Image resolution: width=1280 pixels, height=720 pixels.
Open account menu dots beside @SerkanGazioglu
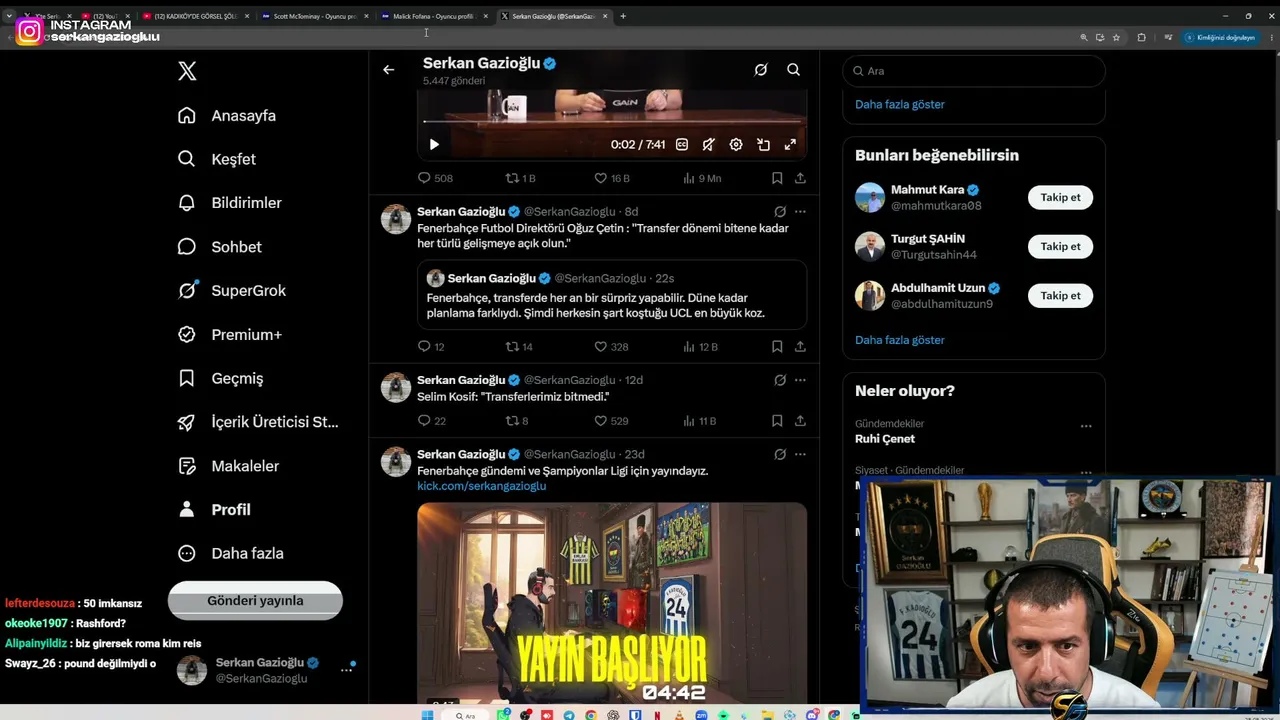point(347,669)
